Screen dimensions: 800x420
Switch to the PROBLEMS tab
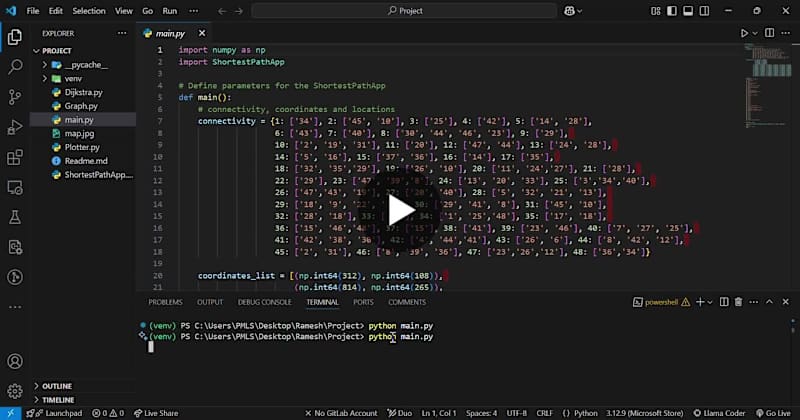165,302
